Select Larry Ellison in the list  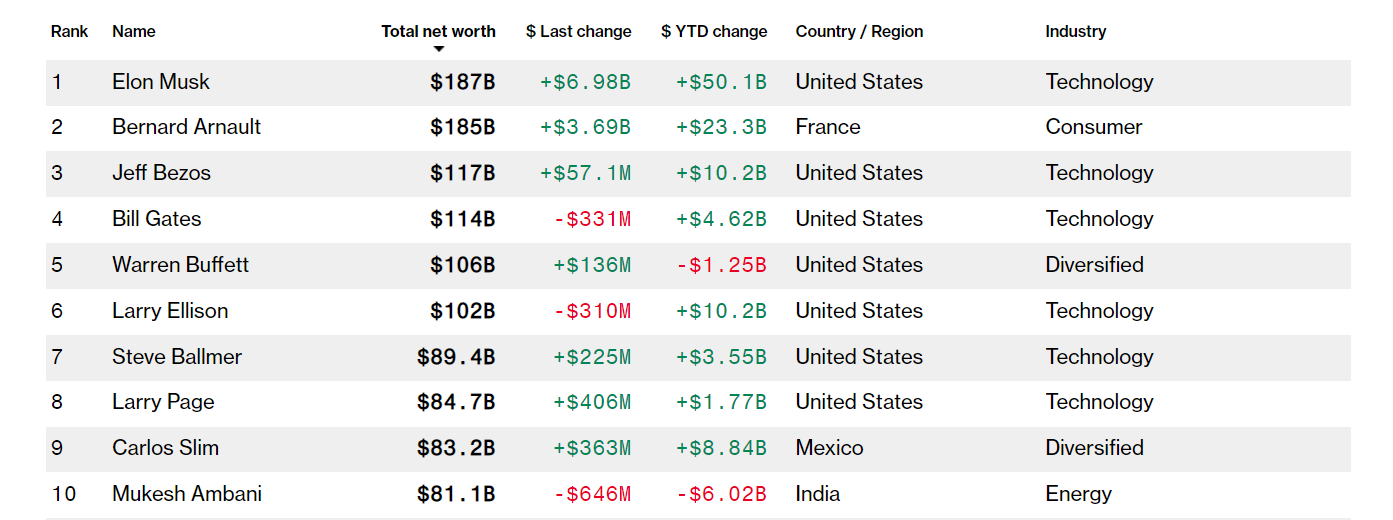[170, 311]
